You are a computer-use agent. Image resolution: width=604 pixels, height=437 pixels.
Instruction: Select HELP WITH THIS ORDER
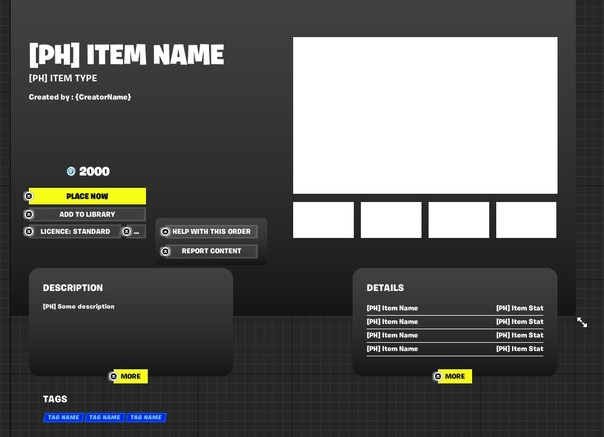[211, 232]
